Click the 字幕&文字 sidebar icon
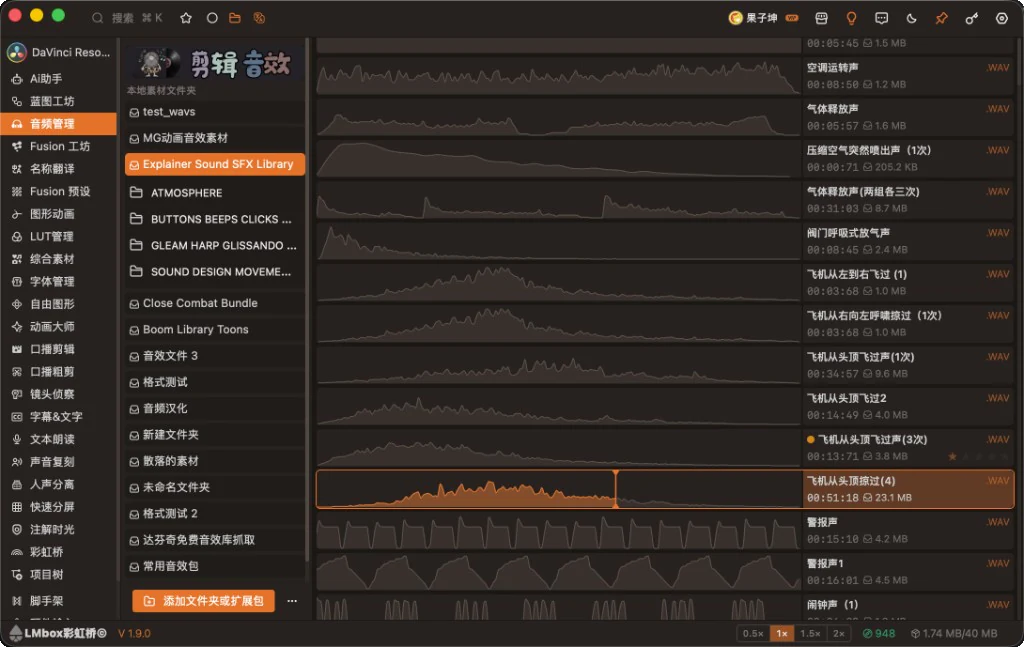Image resolution: width=1024 pixels, height=647 pixels. (17, 417)
